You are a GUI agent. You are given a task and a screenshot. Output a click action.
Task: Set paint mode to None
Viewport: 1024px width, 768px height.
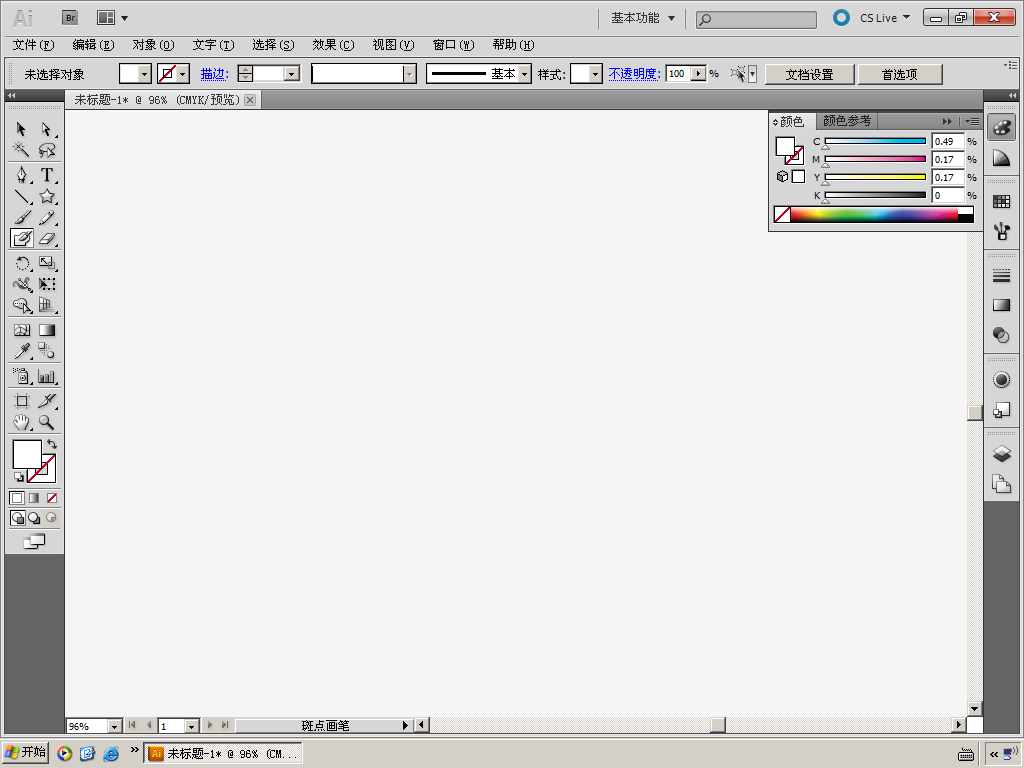pos(52,498)
